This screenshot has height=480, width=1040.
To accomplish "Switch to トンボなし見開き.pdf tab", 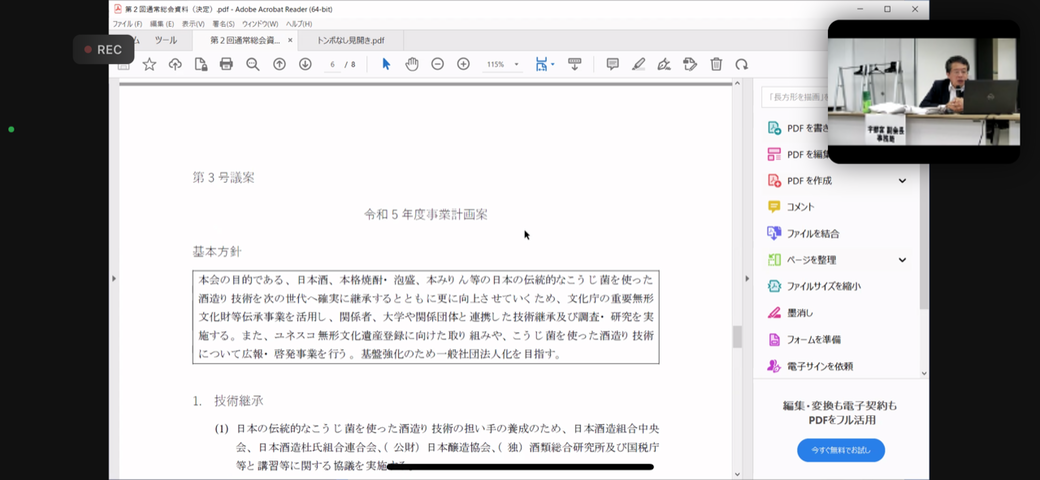I will tap(350, 40).
